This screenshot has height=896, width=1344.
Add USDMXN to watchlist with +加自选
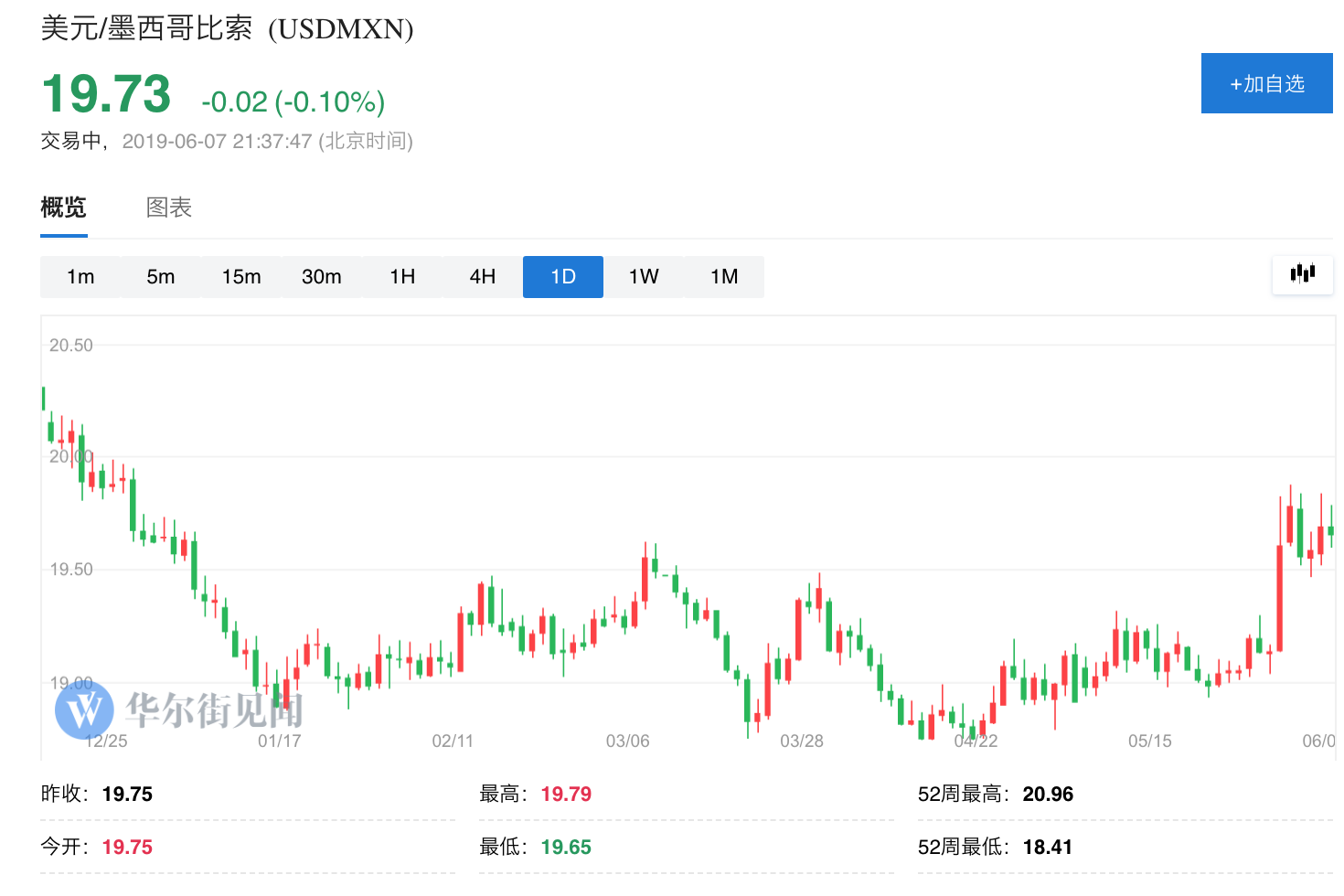(x=1266, y=83)
